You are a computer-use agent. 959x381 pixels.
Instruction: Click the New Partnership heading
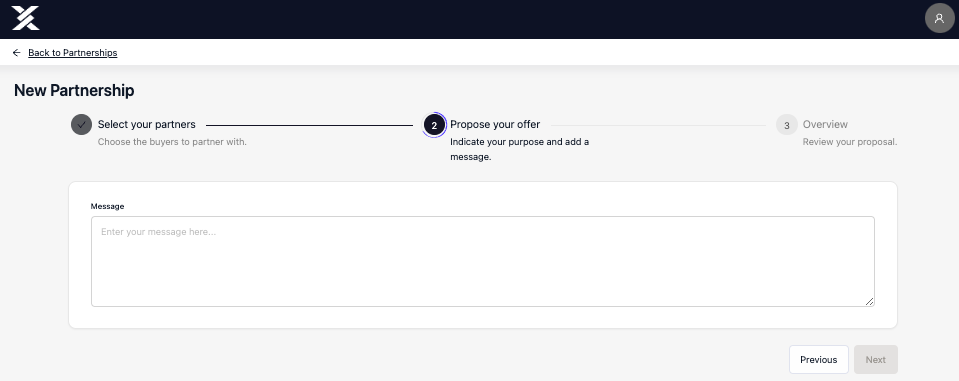74,91
